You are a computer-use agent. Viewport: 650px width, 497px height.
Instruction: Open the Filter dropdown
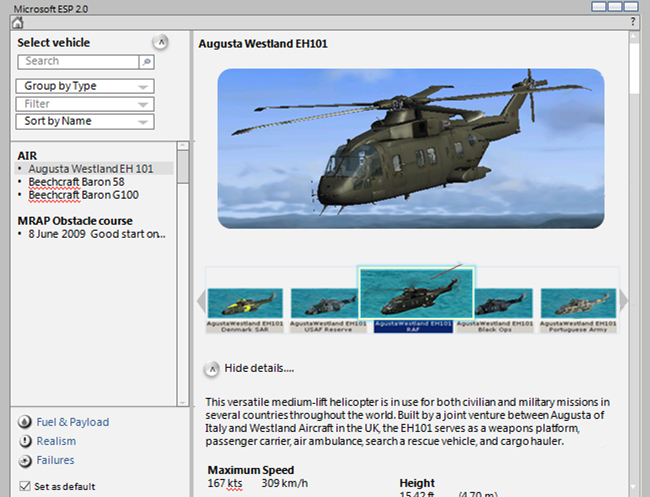point(85,104)
